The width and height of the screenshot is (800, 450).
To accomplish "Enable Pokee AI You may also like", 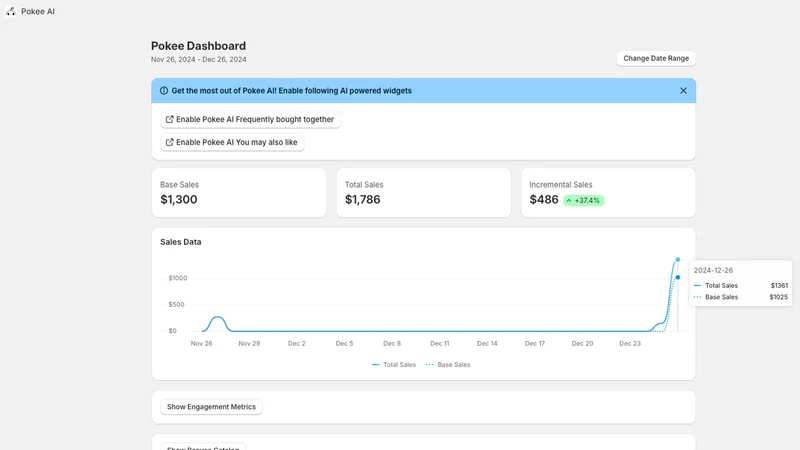I will 232,142.
